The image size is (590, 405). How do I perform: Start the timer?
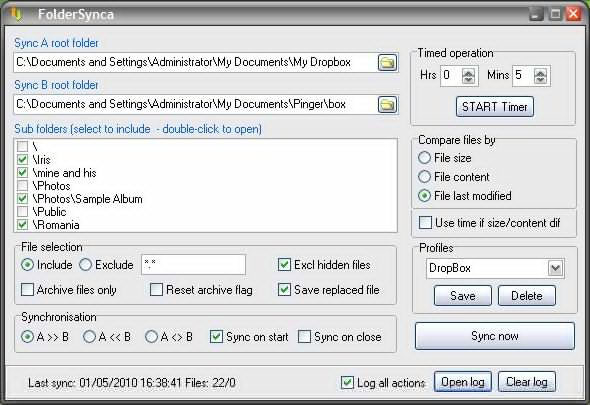pos(494,107)
